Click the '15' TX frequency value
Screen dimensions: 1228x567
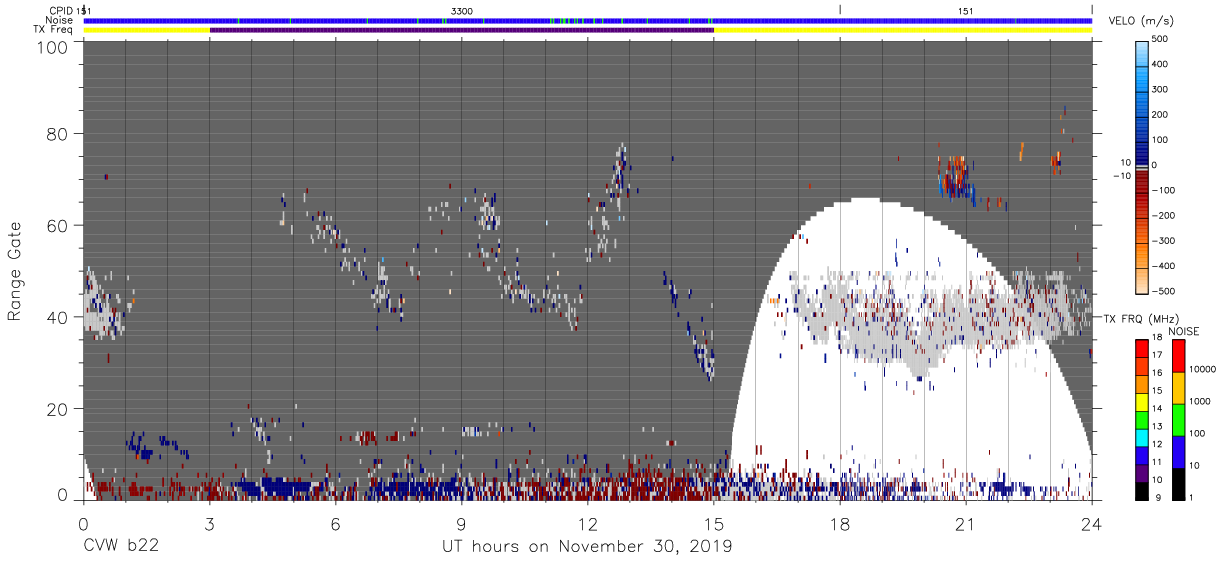click(x=1159, y=392)
